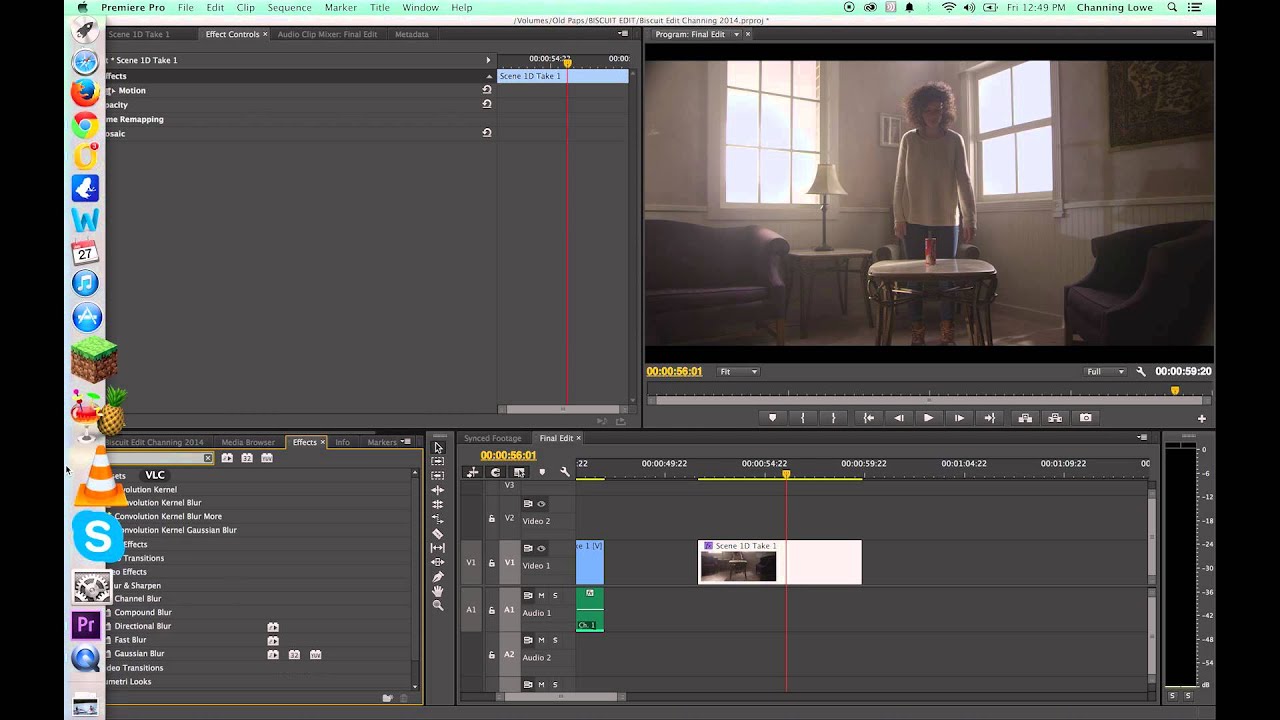The width and height of the screenshot is (1280, 720).
Task: Select the Selection tool arrow
Action: [x=438, y=447]
